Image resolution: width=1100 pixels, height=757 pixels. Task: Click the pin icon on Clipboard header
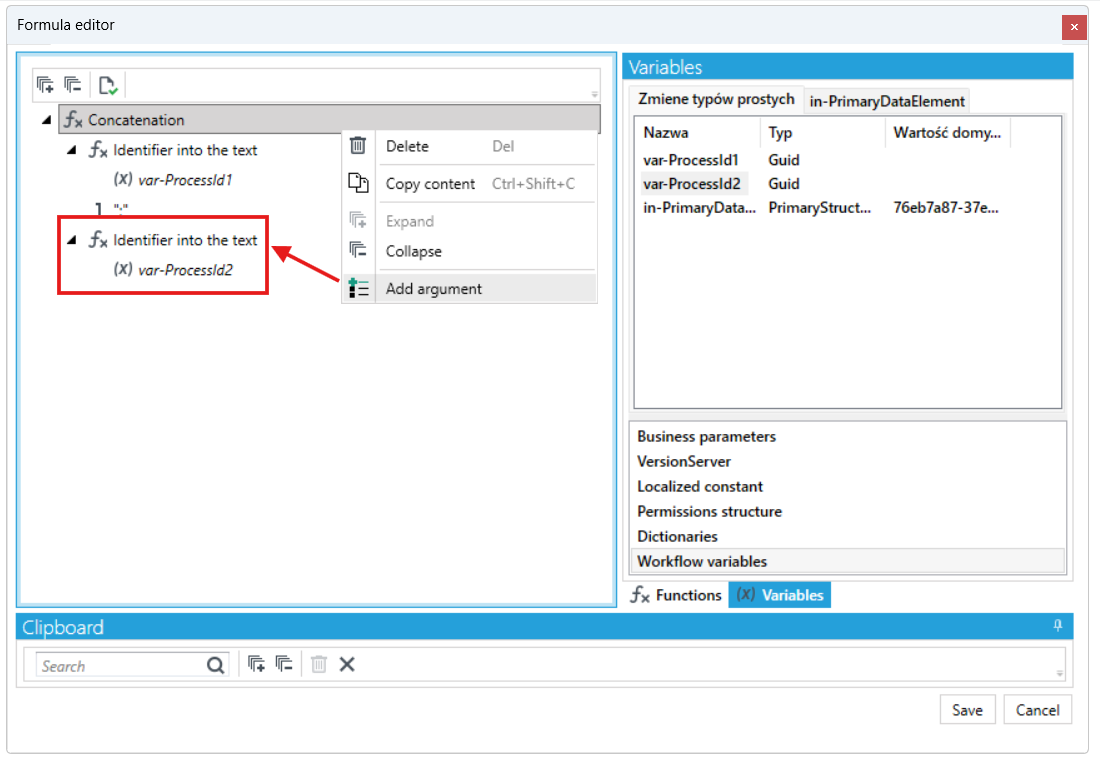(1058, 625)
